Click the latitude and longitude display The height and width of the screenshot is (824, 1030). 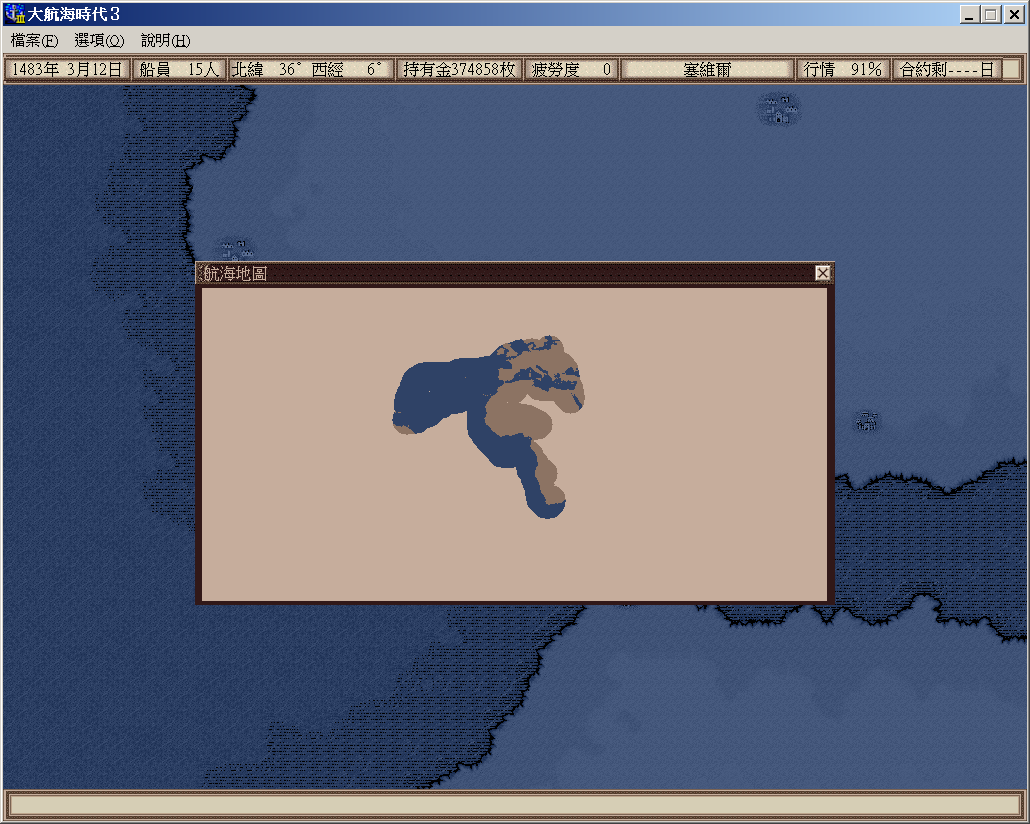click(x=310, y=69)
